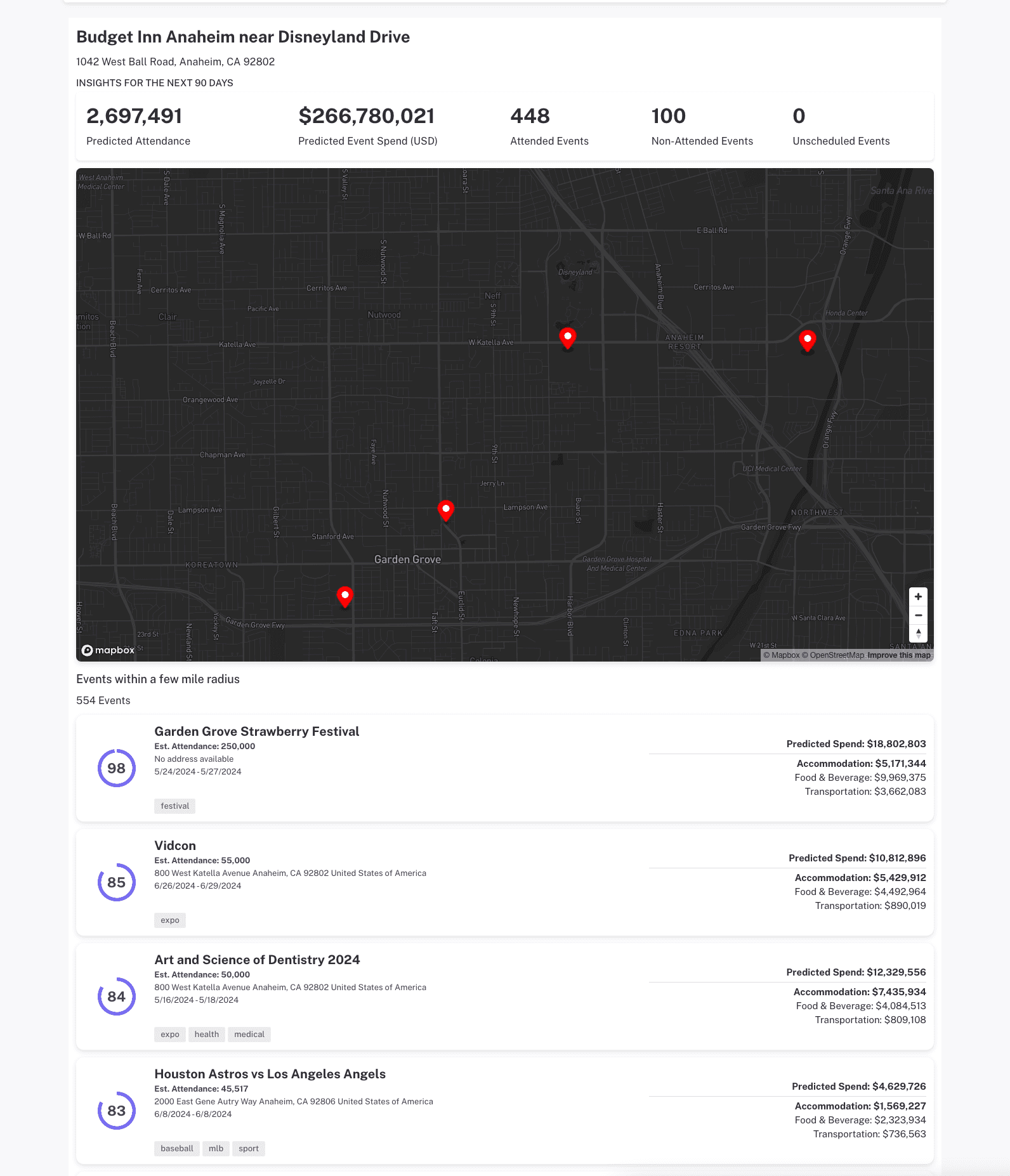
Task: Click the 0 Unscheduled Events stat
Action: tap(841, 126)
